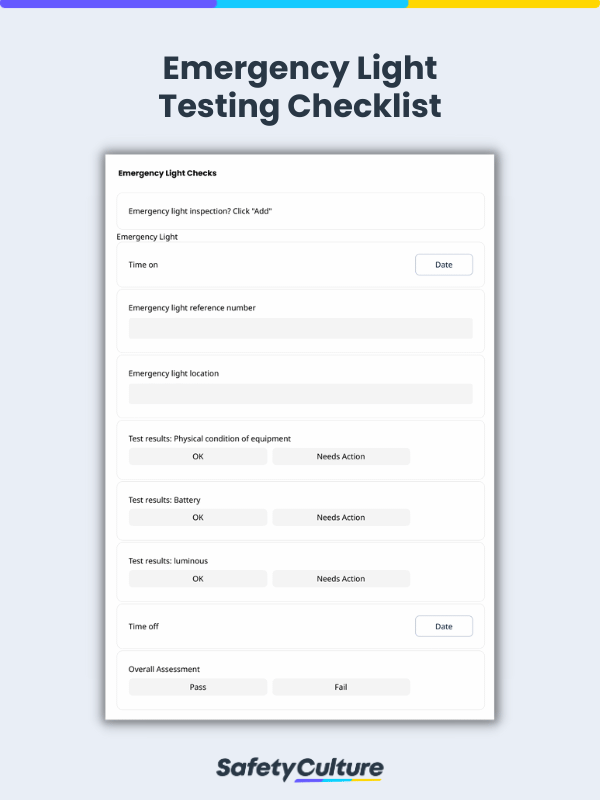Viewport: 600px width, 800px height.
Task: Mark Physical condition as Needs Action
Action: [x=341, y=457]
